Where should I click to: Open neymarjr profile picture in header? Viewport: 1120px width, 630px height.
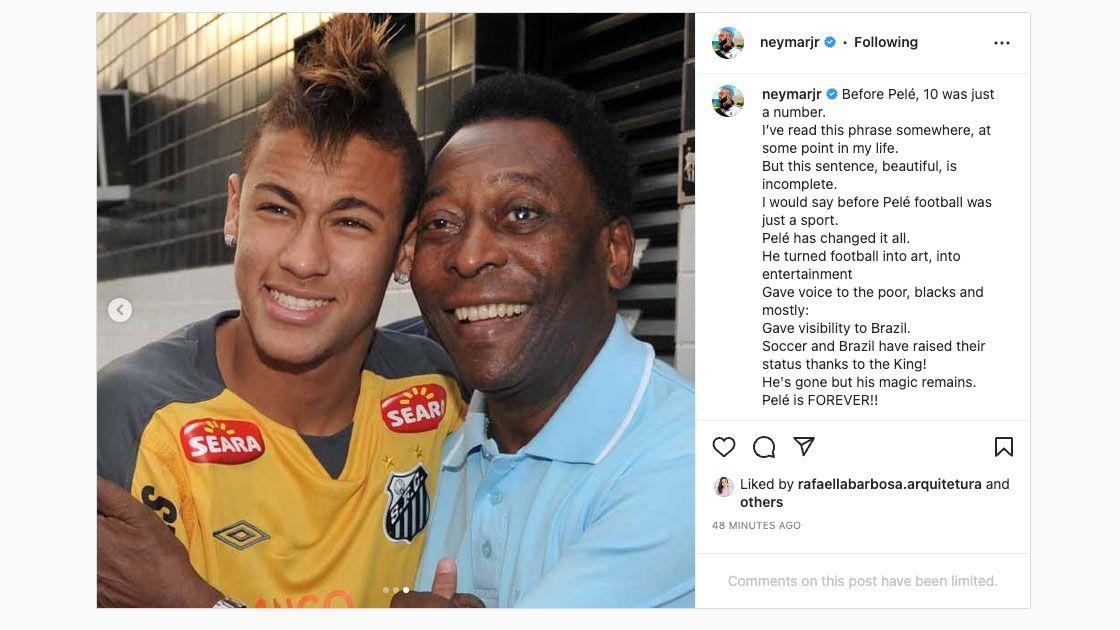[728, 43]
